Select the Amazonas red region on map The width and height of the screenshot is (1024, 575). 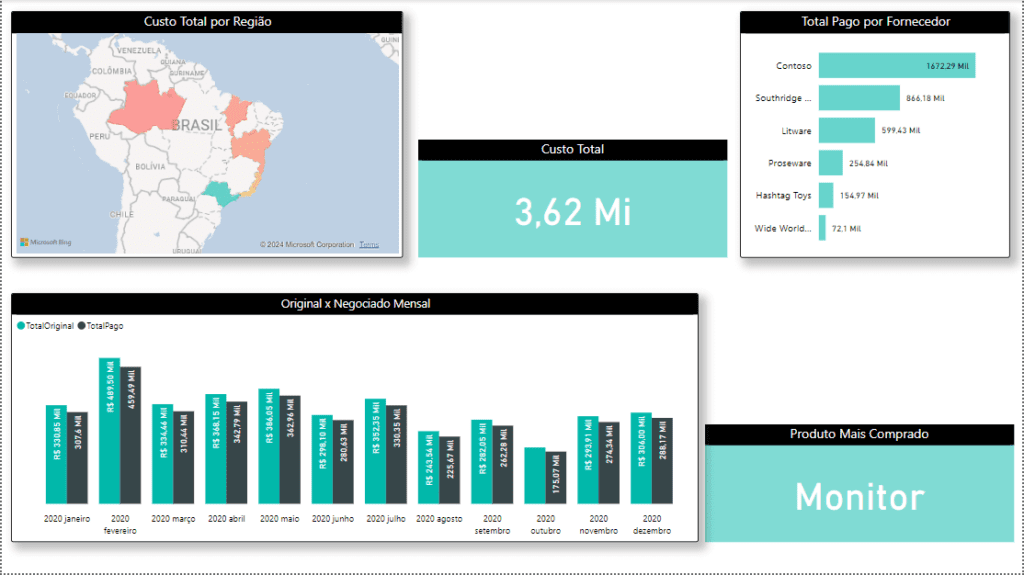click(148, 107)
